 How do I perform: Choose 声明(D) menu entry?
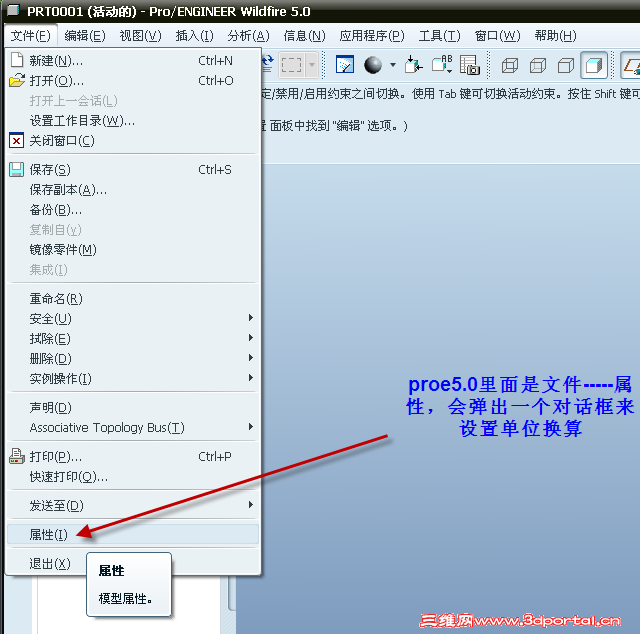click(133, 407)
